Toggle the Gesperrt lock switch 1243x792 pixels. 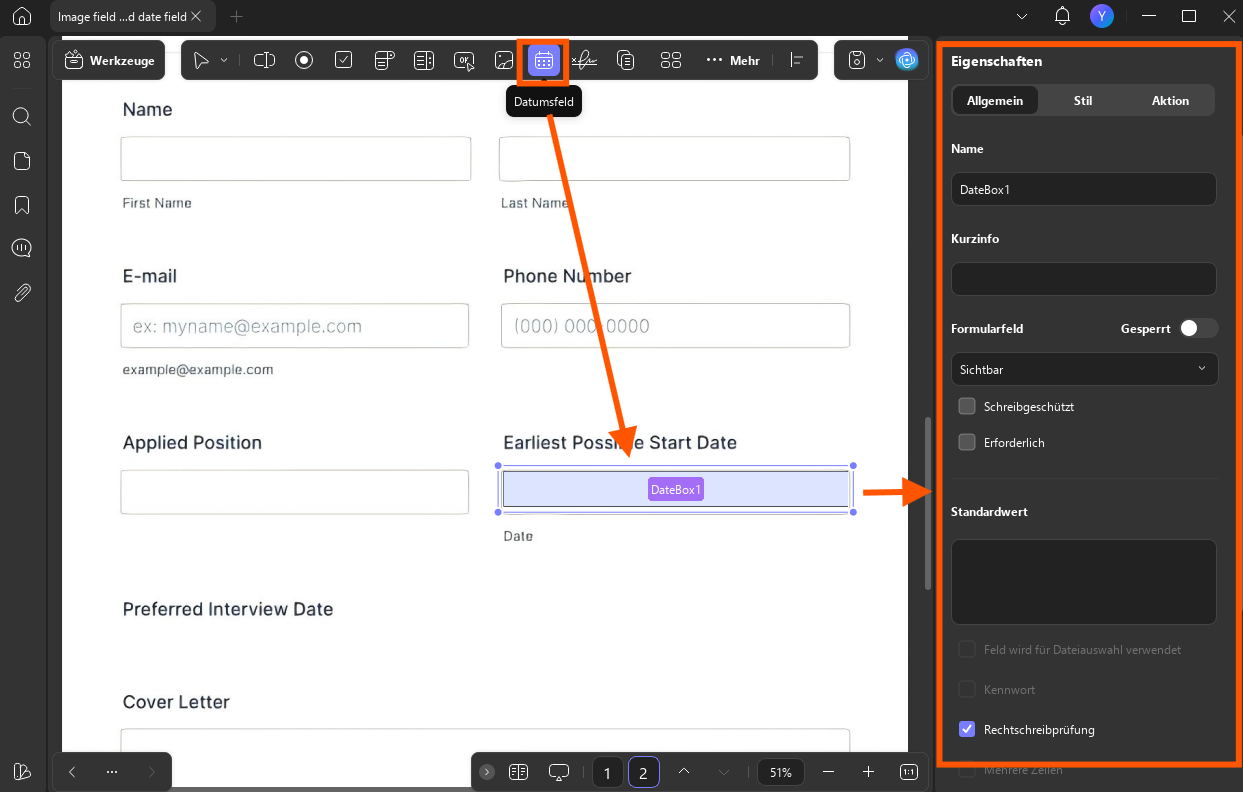[x=1197, y=328]
